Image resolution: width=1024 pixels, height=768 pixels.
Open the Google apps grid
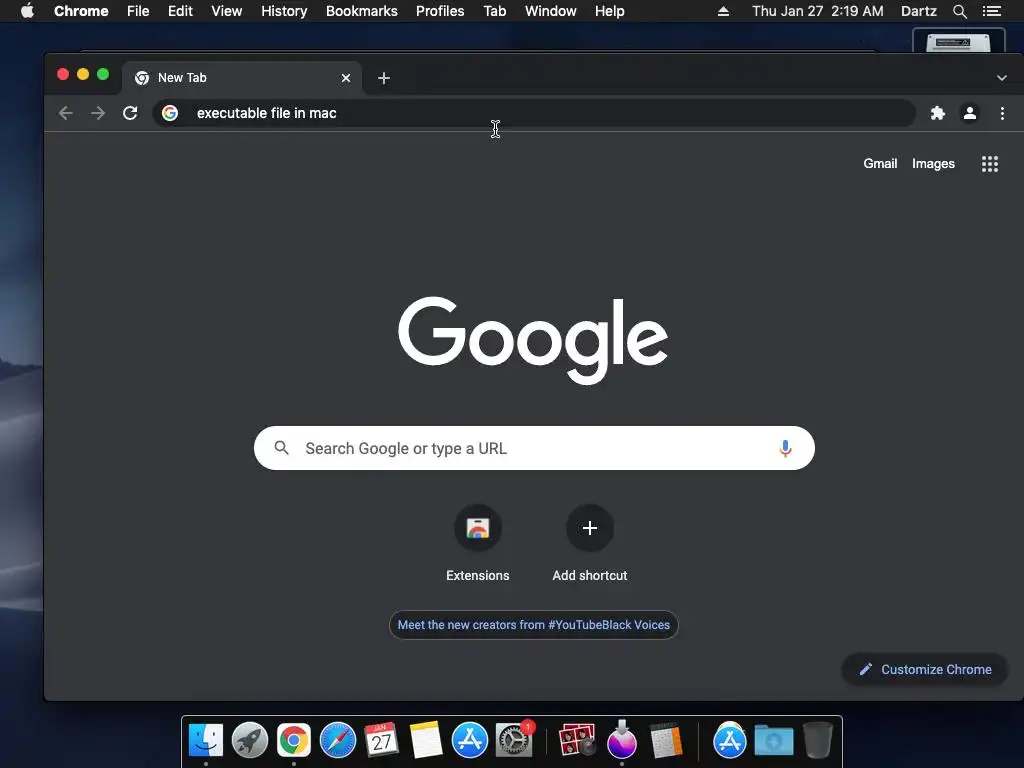pyautogui.click(x=989, y=164)
